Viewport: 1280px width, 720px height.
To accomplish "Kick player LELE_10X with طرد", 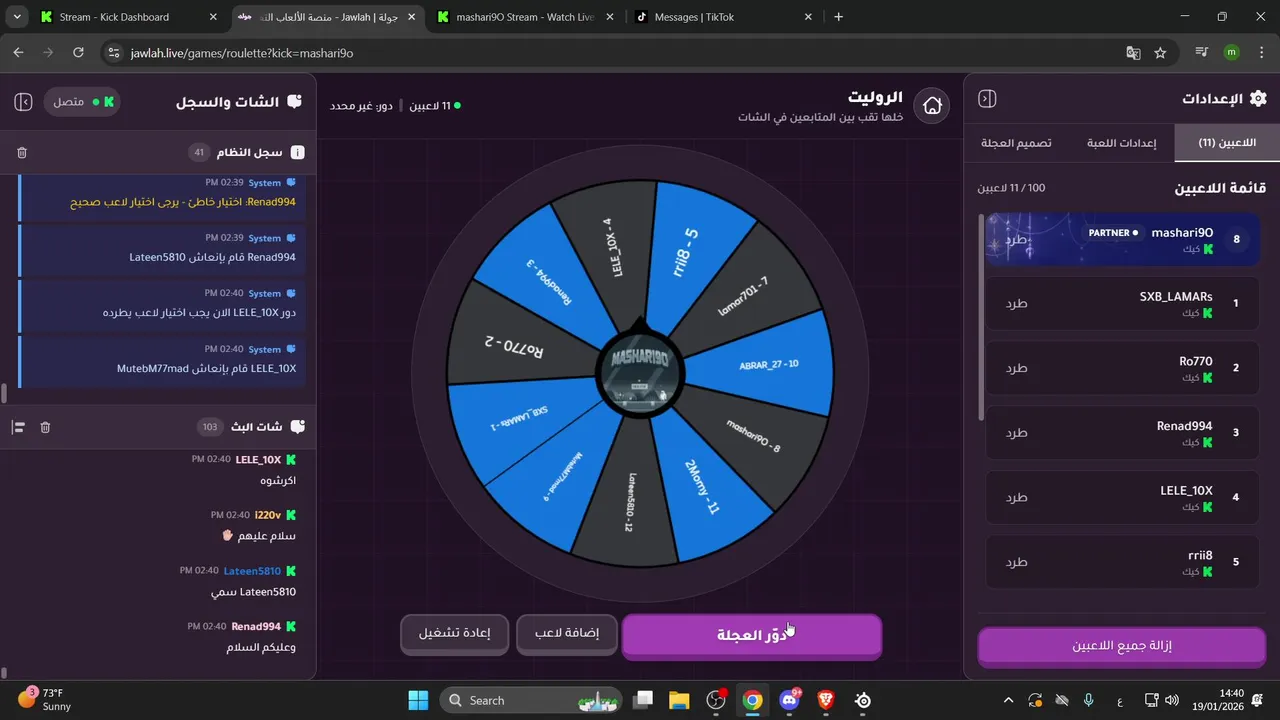I will (x=1016, y=497).
